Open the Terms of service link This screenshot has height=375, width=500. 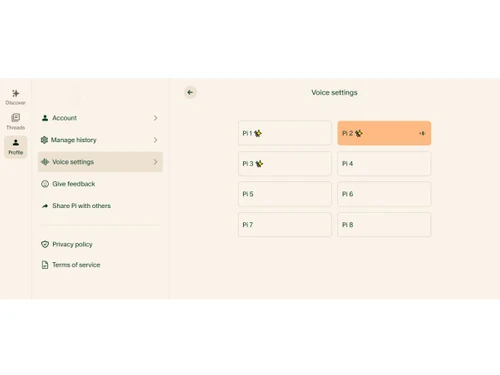pyautogui.click(x=76, y=265)
